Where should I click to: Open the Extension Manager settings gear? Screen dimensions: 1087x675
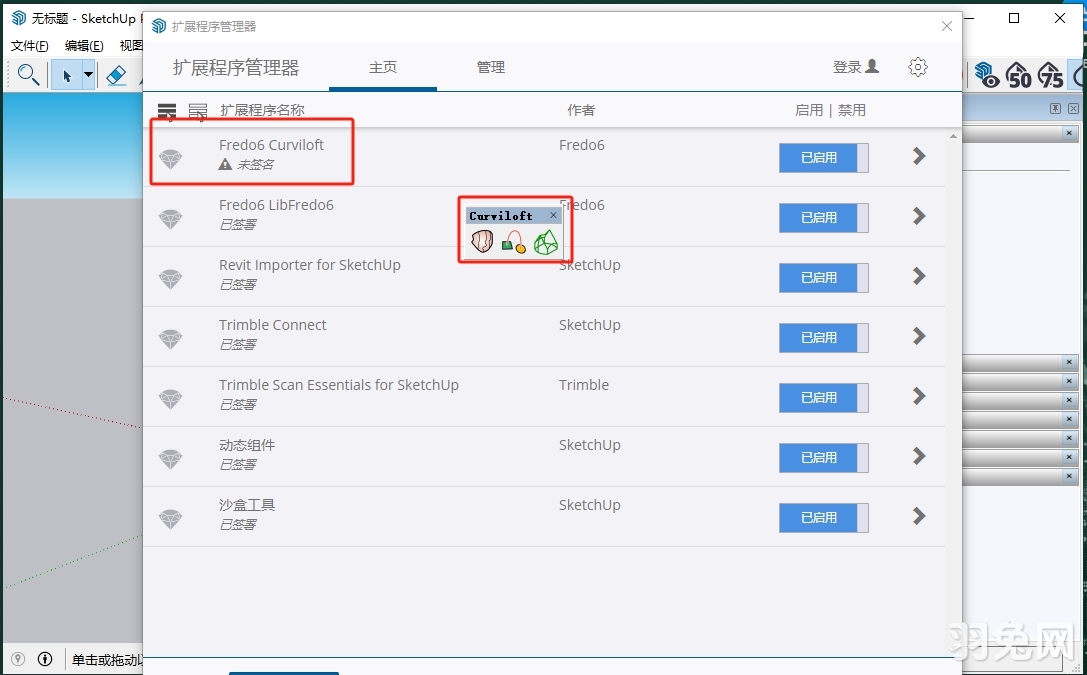coord(917,67)
